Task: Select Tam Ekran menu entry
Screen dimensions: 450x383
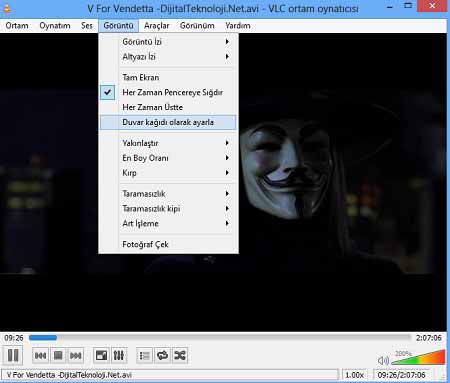Action: coord(168,77)
